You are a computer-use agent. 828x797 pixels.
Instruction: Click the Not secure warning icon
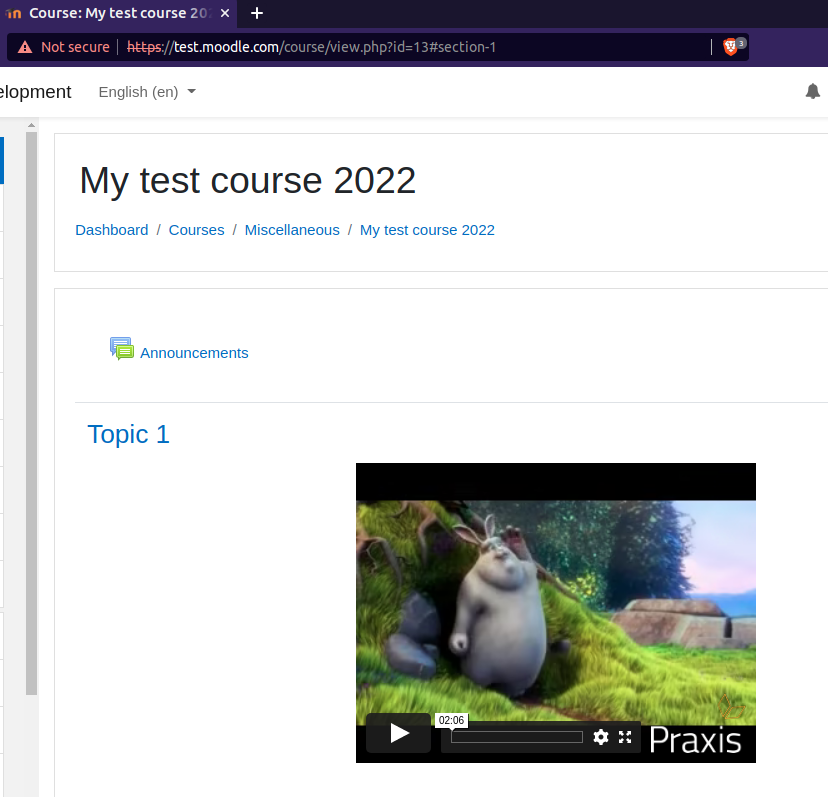pos(25,47)
